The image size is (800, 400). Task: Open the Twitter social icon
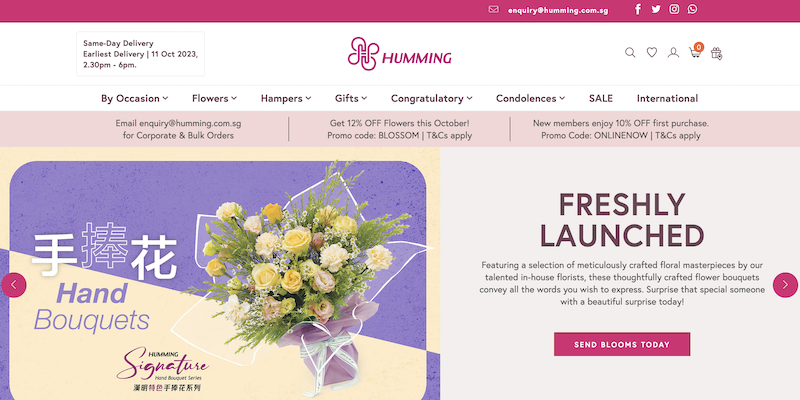point(656,9)
